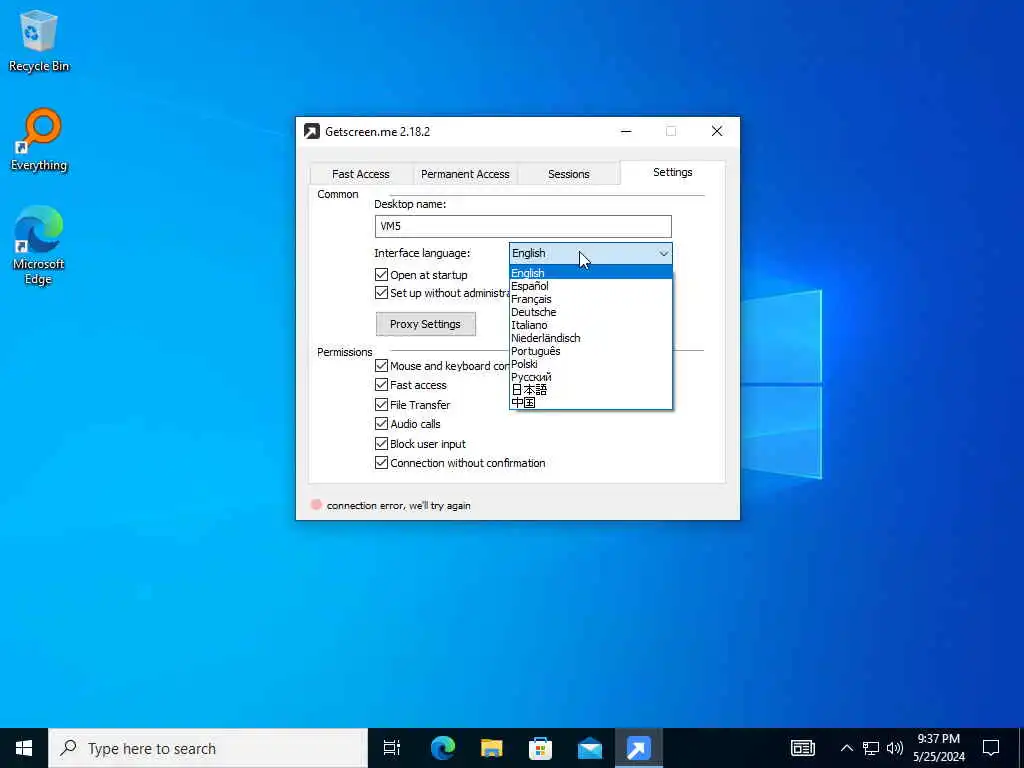1024x768 pixels.
Task: Select the Settings tab
Action: coord(673,172)
